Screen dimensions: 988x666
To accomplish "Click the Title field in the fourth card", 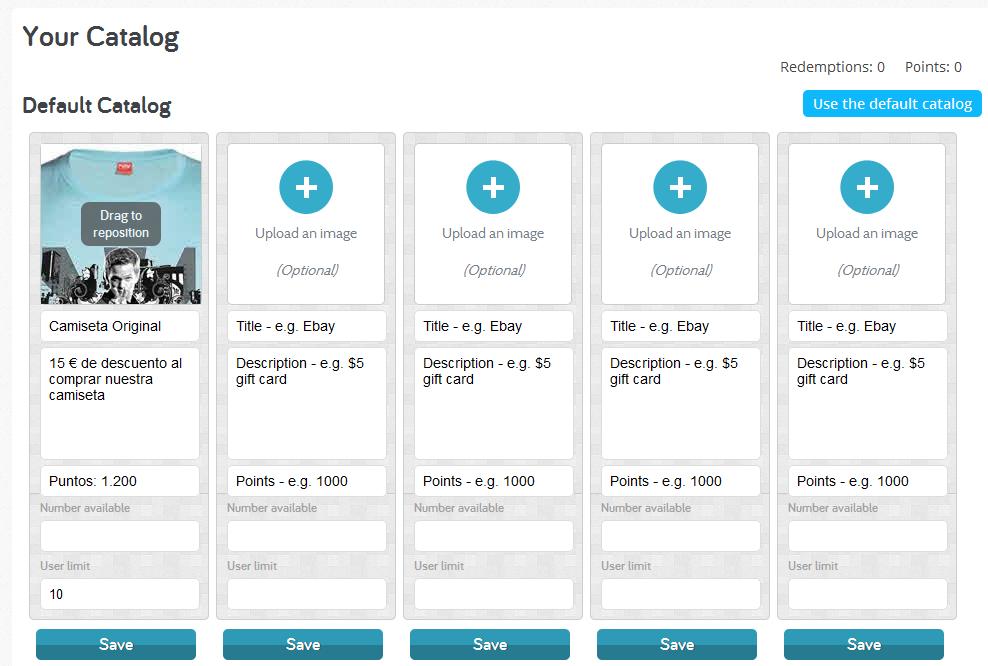I will (681, 326).
